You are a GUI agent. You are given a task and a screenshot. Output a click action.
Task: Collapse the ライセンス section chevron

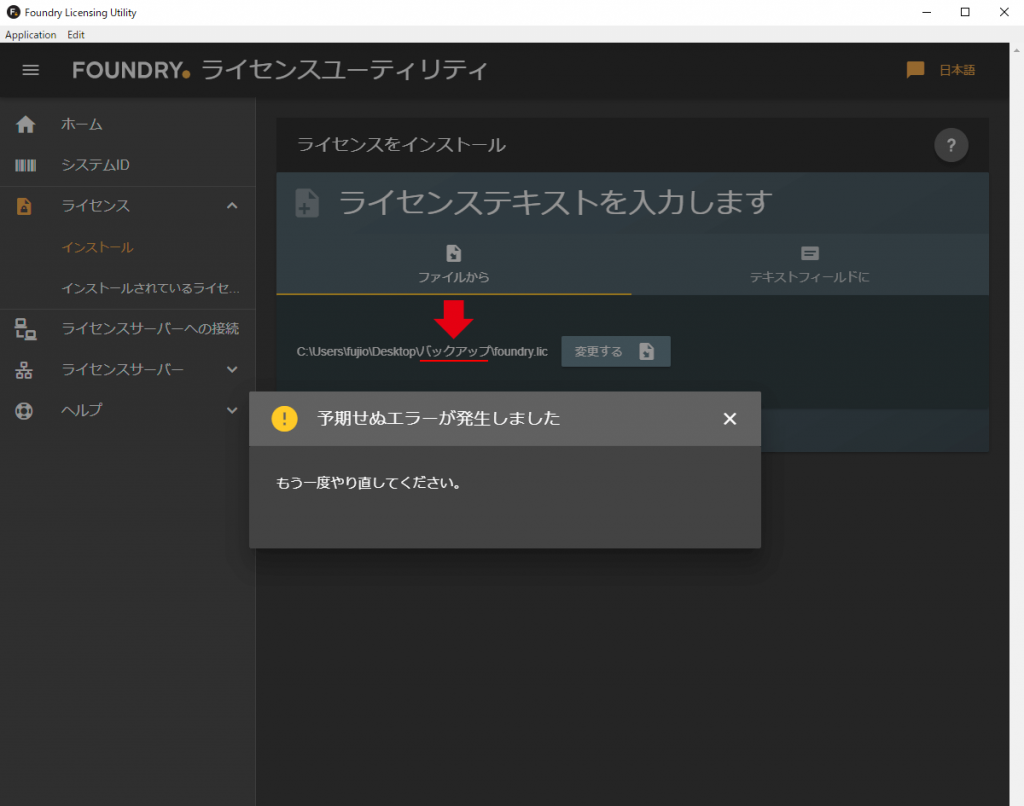coord(232,206)
